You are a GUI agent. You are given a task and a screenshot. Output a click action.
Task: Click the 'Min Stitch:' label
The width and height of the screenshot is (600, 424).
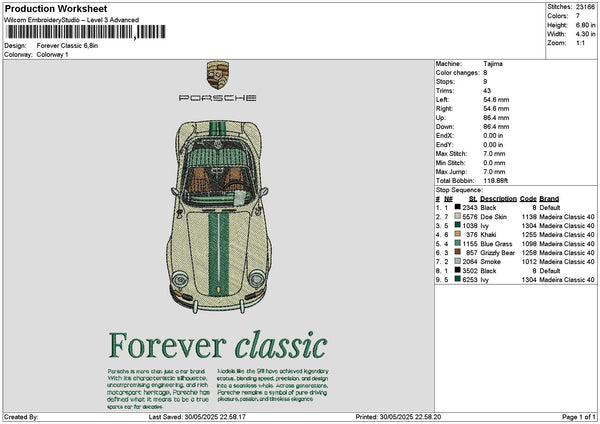451,163
